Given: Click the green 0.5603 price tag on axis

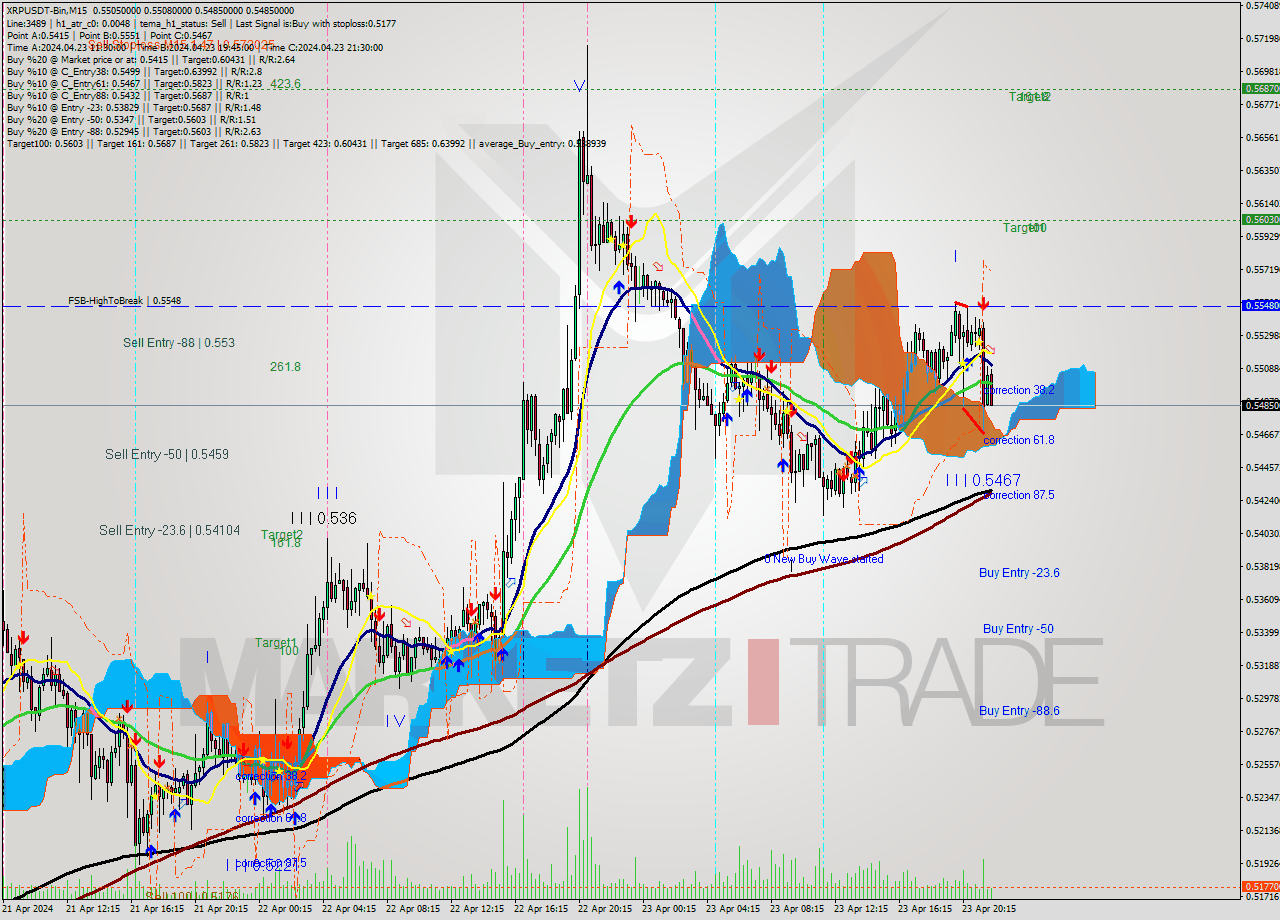Looking at the screenshot, I should click(1260, 219).
